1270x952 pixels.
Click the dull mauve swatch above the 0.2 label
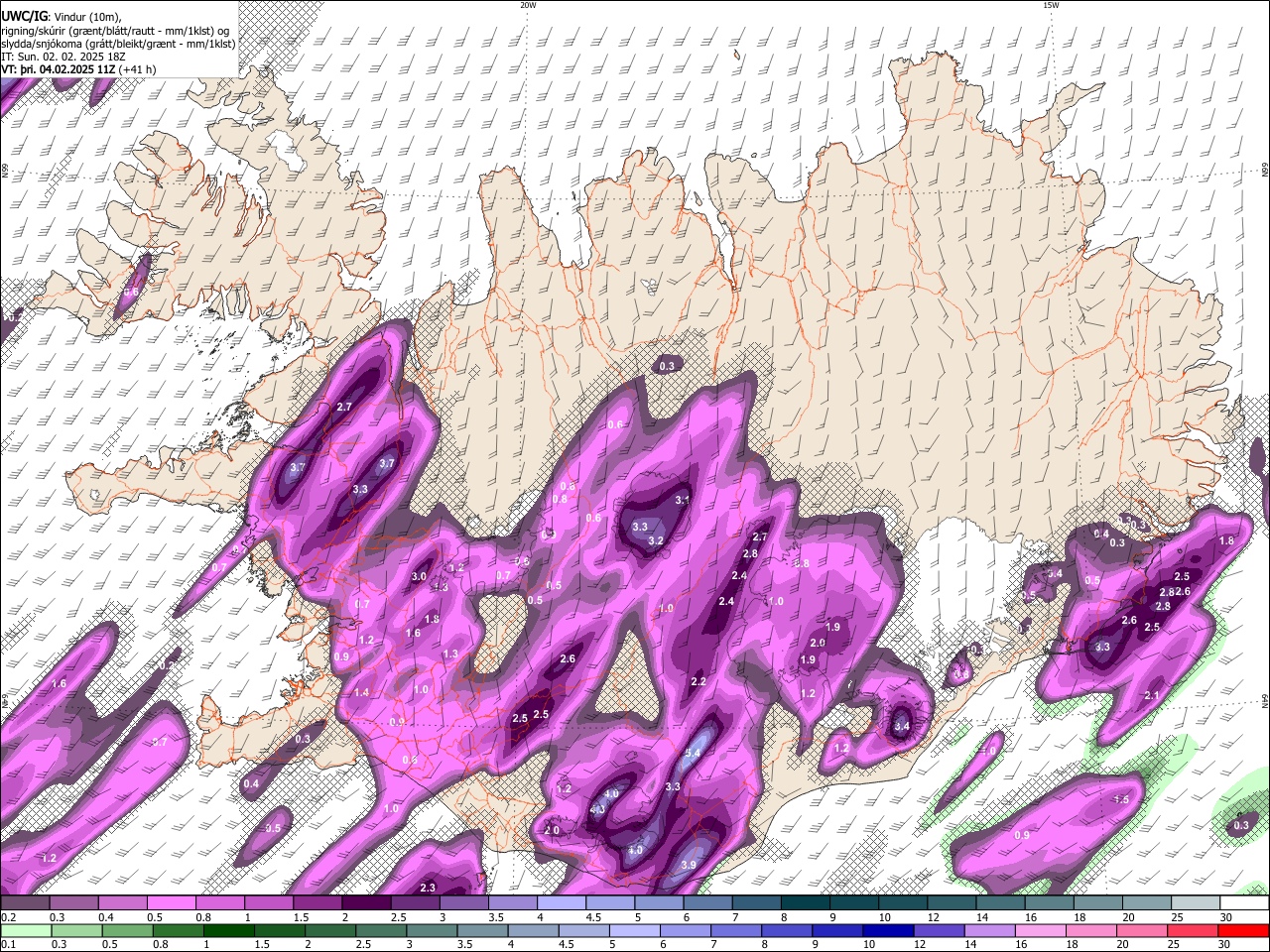click(x=25, y=903)
